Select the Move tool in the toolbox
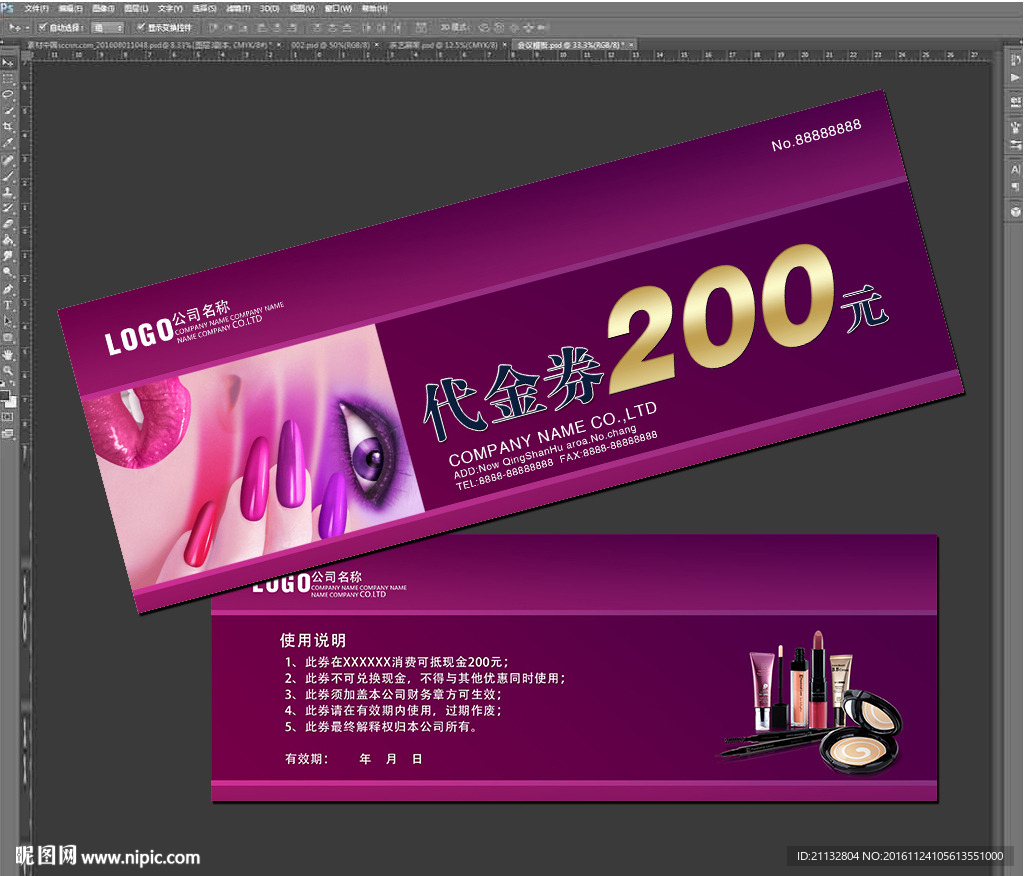The height and width of the screenshot is (876, 1024). (x=8, y=63)
